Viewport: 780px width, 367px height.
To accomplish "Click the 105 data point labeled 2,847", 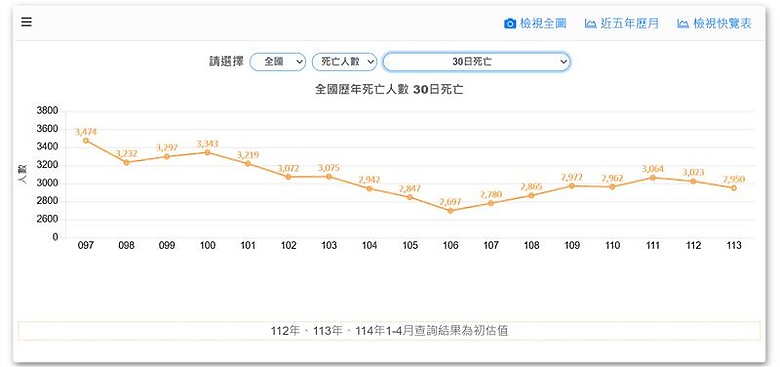I will coord(410,197).
